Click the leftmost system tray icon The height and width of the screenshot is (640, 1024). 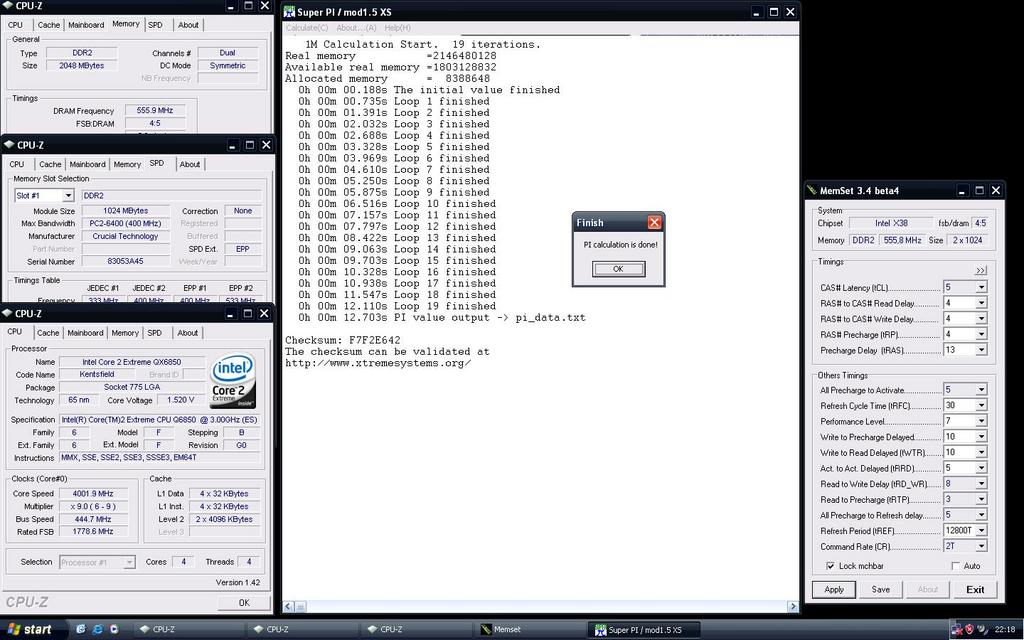click(x=957, y=630)
